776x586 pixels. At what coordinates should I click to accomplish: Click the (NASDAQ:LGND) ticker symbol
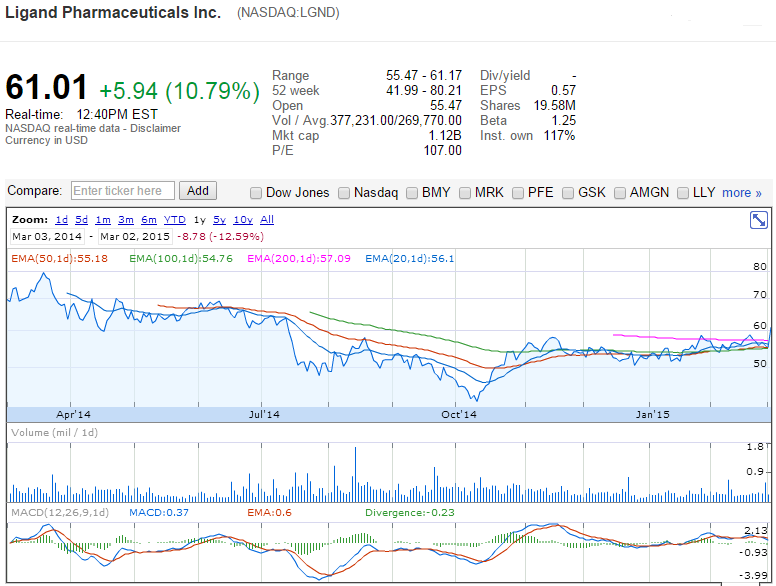tap(288, 13)
